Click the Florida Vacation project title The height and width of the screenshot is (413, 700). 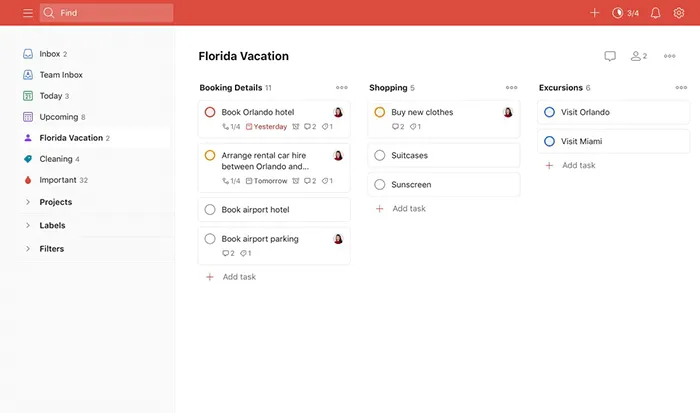point(244,56)
